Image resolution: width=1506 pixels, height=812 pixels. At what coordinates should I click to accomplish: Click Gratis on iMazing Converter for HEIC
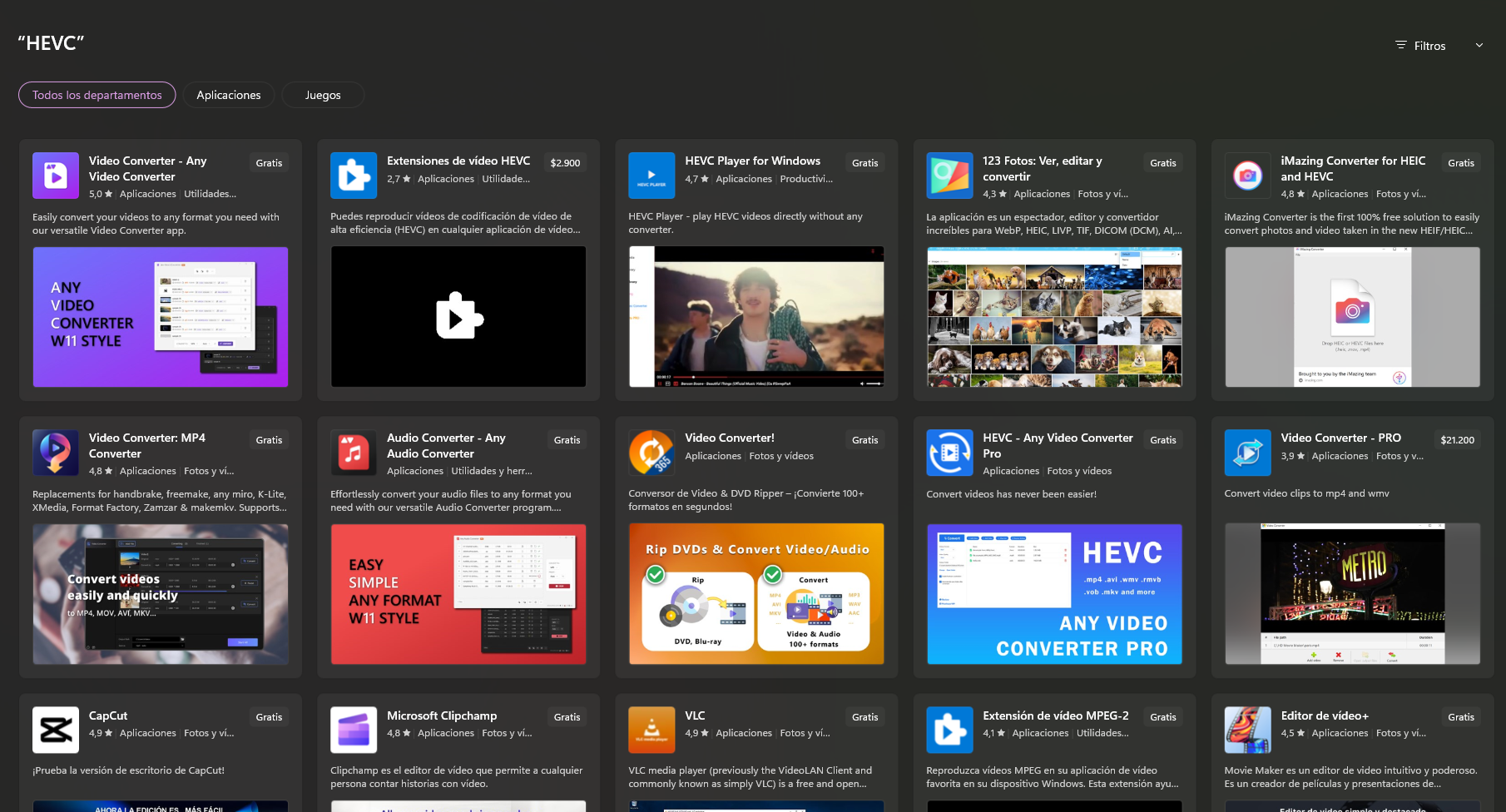(x=1460, y=163)
